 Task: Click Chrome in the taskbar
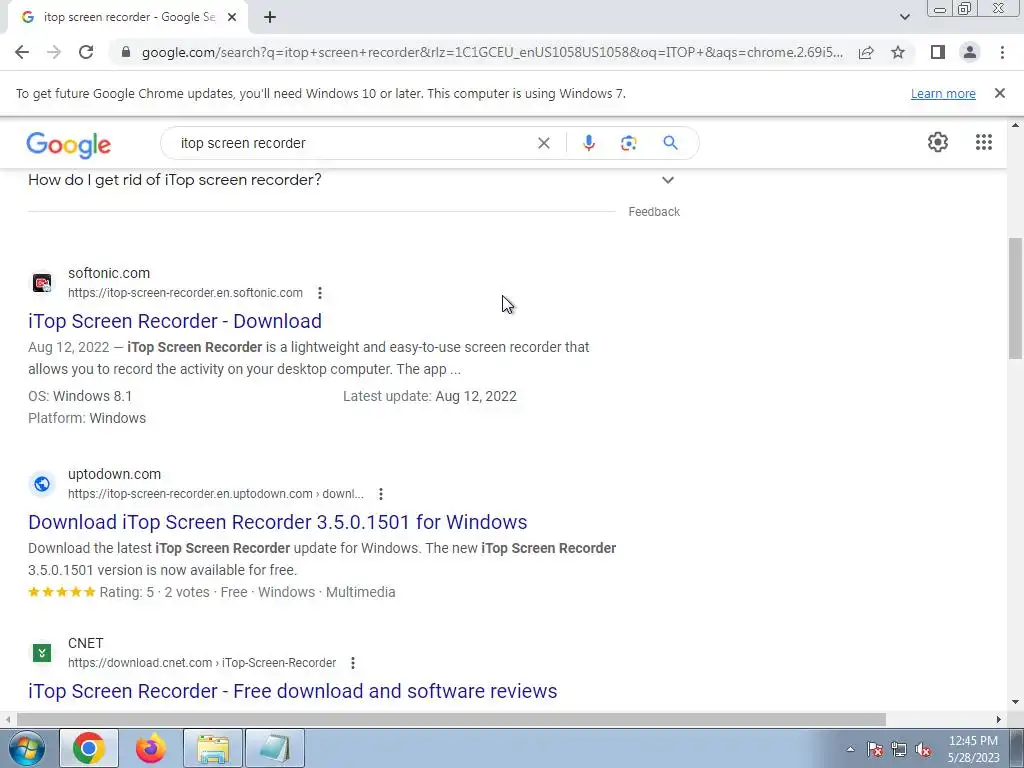pyautogui.click(x=89, y=748)
